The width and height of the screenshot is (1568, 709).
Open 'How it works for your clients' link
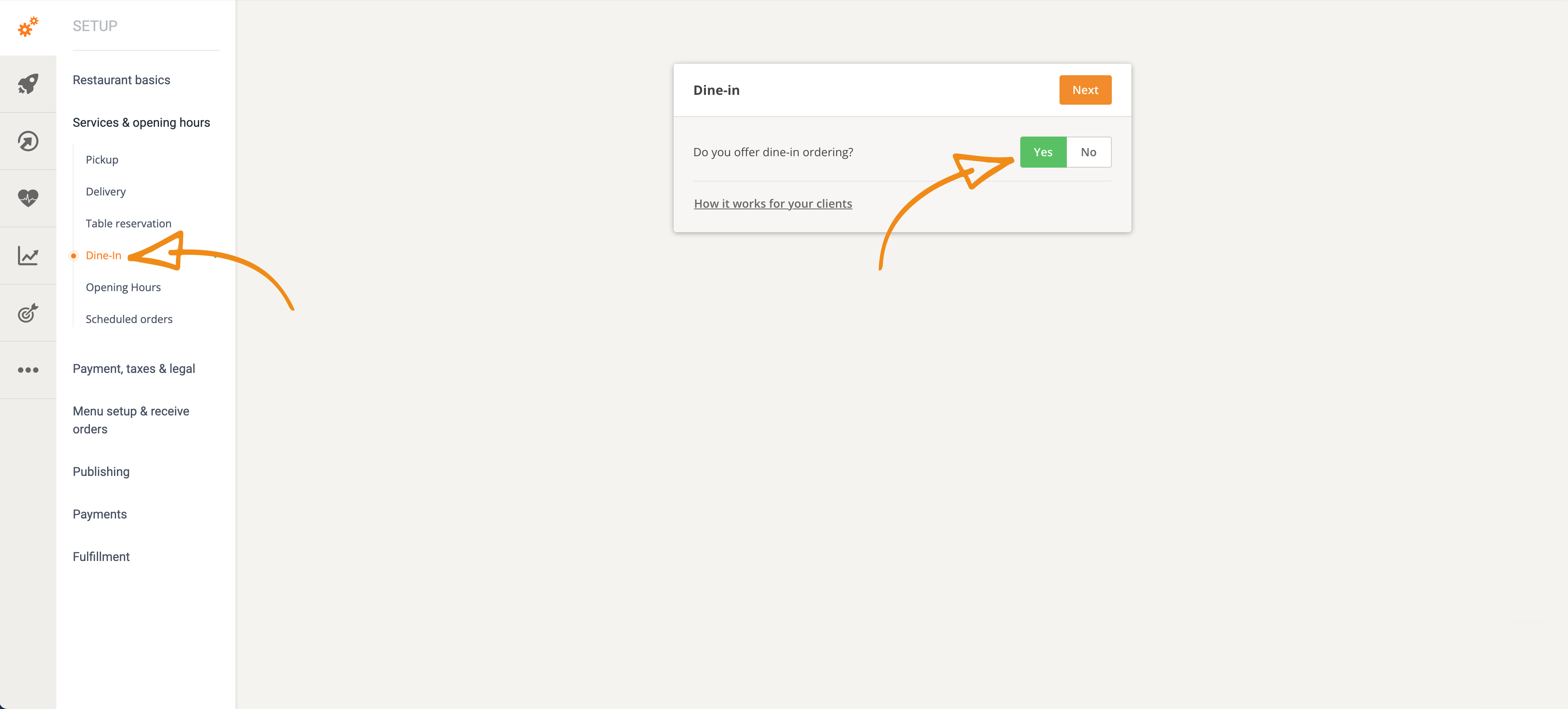(x=773, y=204)
